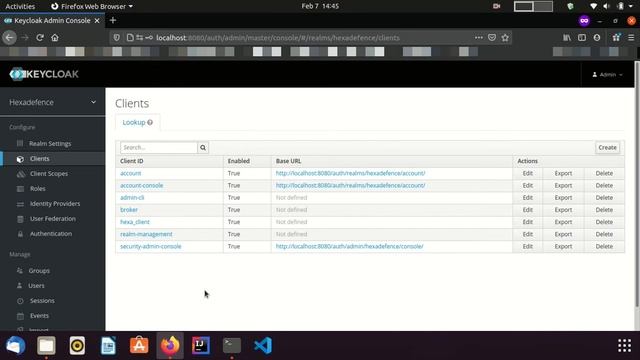Open Sessions under Manage

(x=42, y=301)
